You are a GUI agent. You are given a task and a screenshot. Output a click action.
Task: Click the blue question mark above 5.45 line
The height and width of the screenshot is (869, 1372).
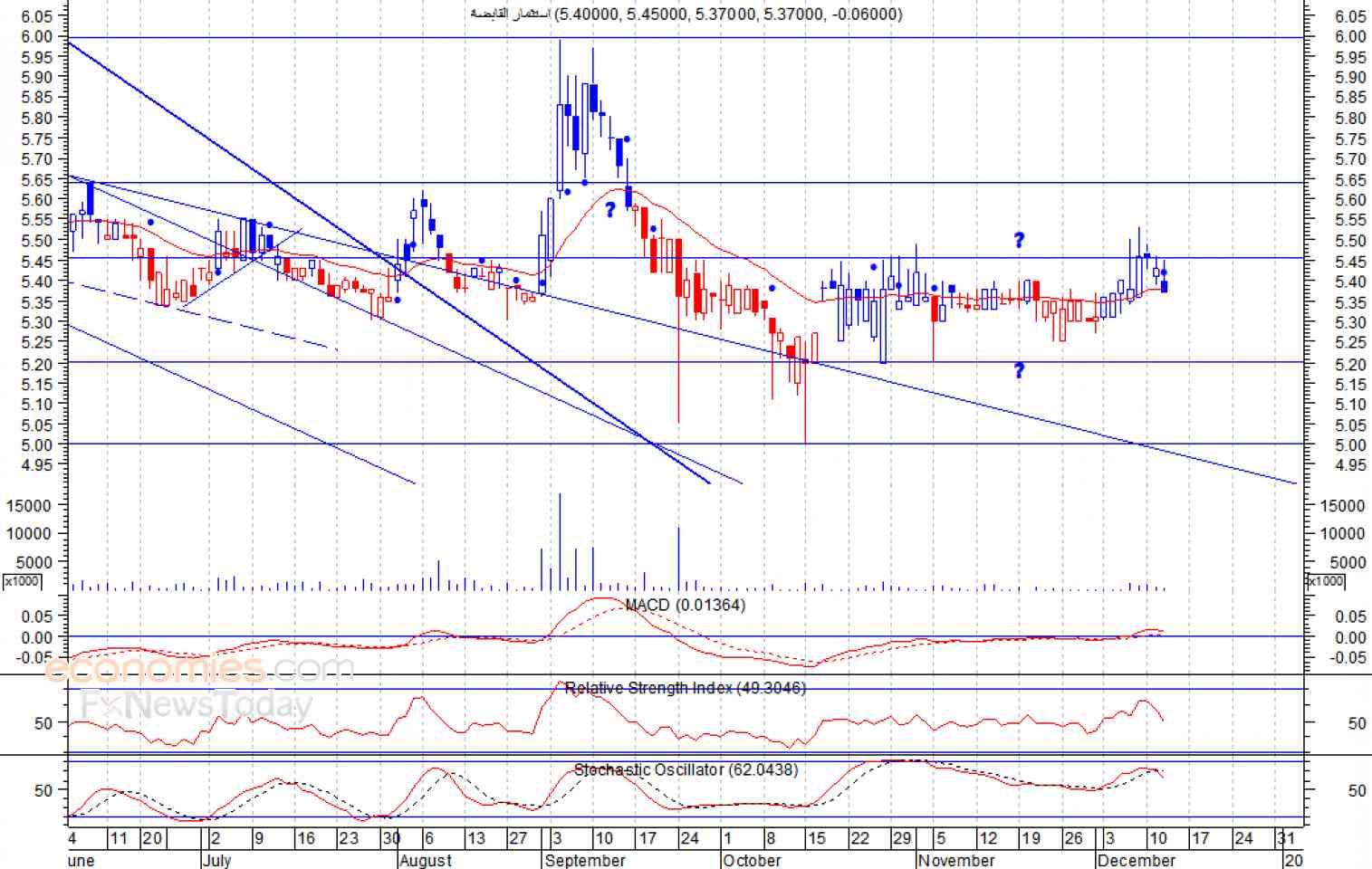coord(1019,240)
